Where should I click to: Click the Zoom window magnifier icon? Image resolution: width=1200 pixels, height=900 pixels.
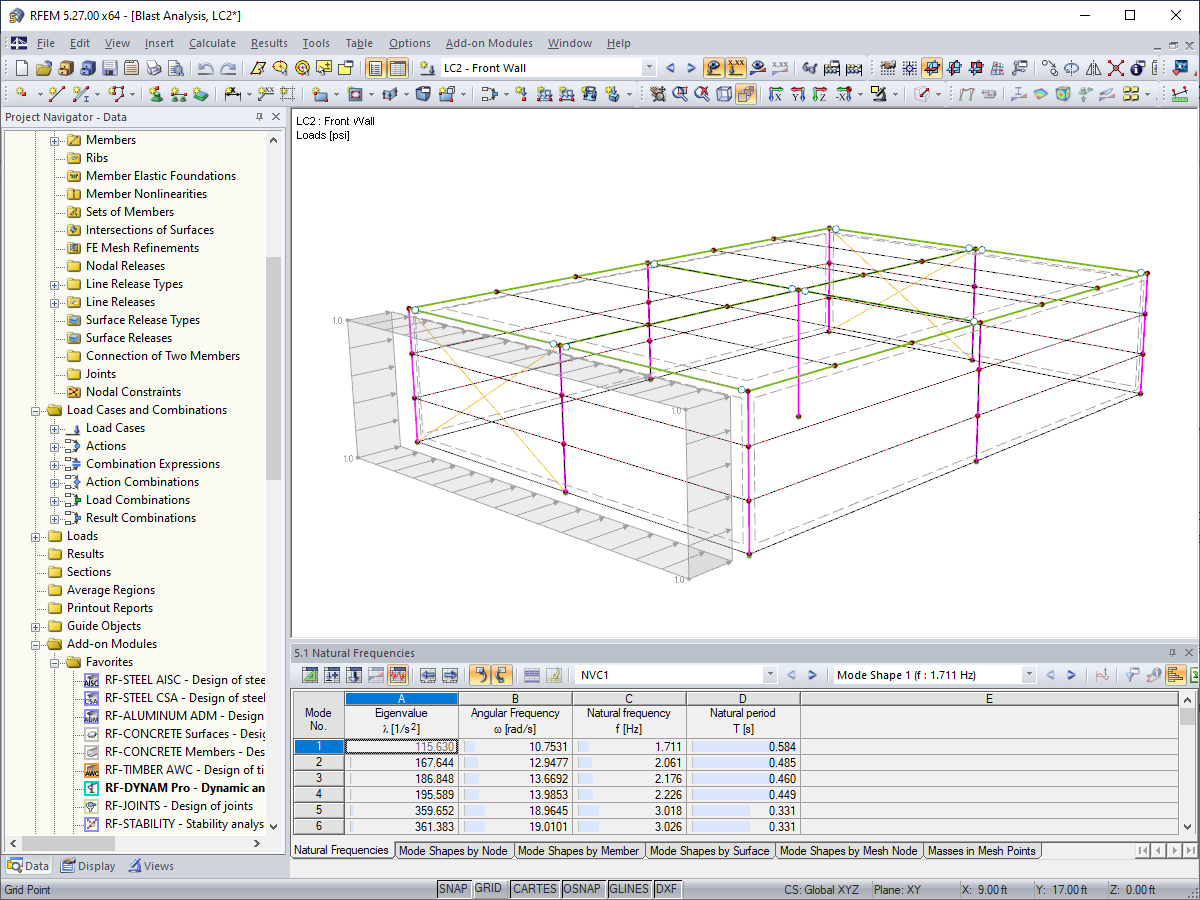tap(680, 94)
